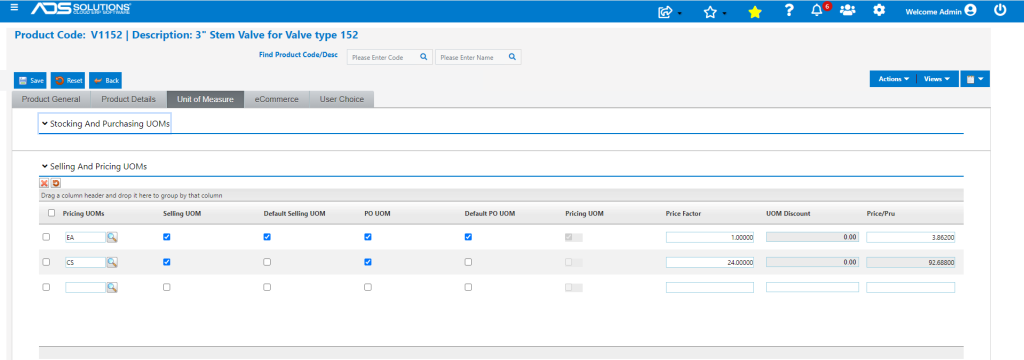Click the users group icon
1024x360 pixels.
(847, 10)
